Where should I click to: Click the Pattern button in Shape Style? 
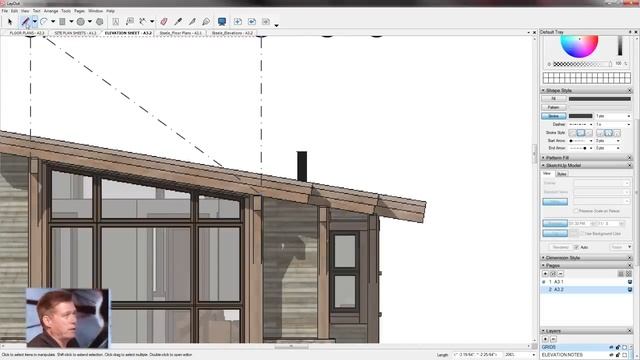pyautogui.click(x=553, y=107)
